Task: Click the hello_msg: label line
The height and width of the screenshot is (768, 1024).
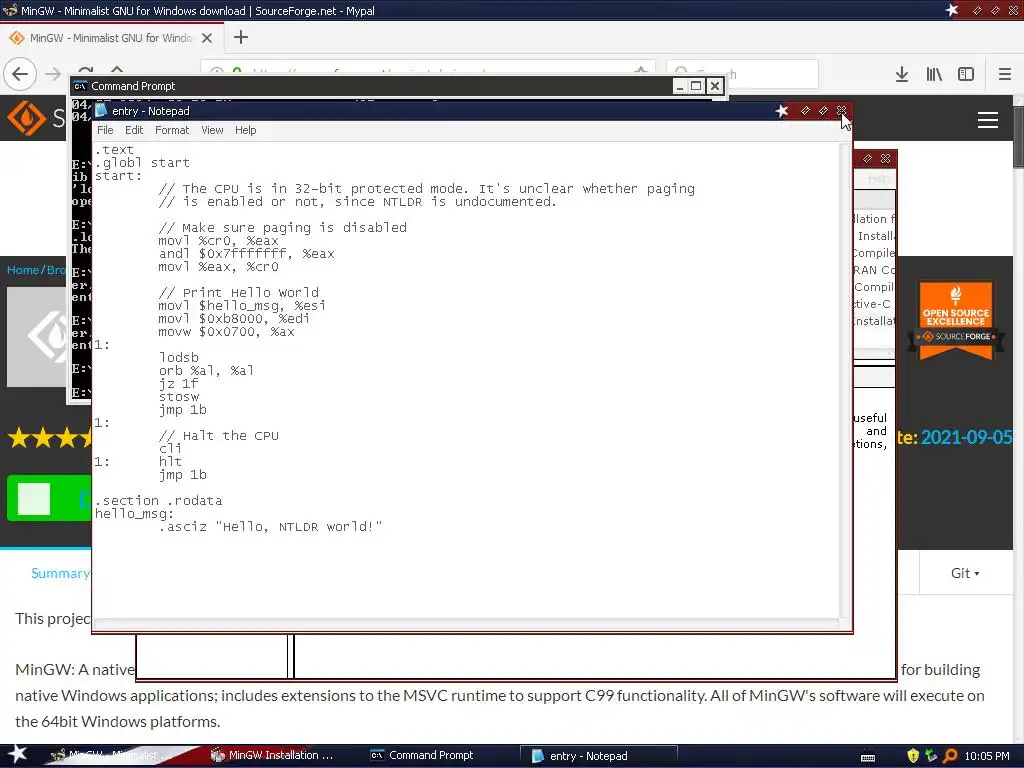Action: tap(135, 514)
